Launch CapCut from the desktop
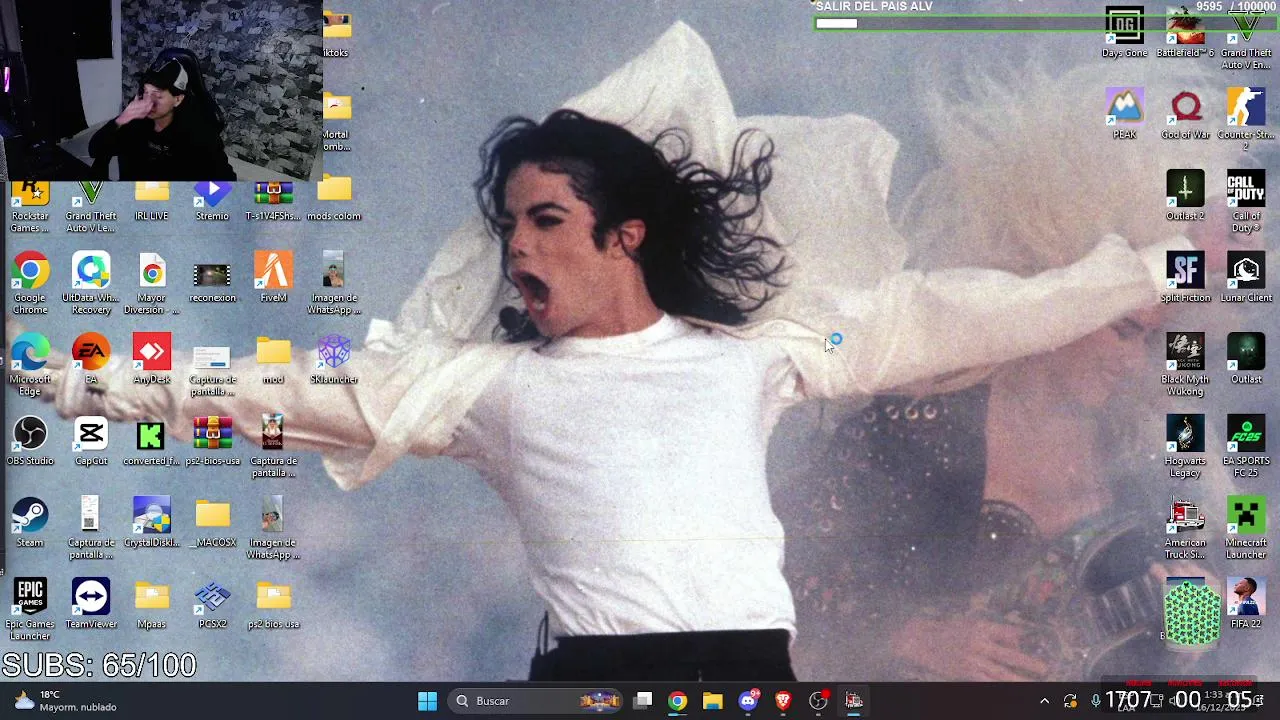 pyautogui.click(x=91, y=441)
